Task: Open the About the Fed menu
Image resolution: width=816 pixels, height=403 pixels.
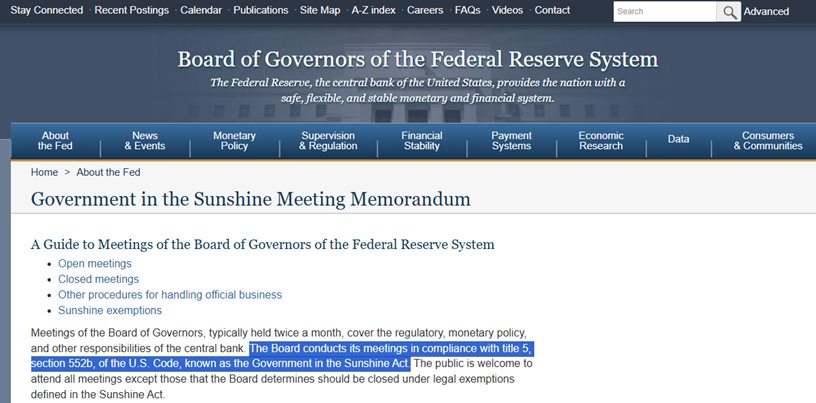Action: [55, 141]
